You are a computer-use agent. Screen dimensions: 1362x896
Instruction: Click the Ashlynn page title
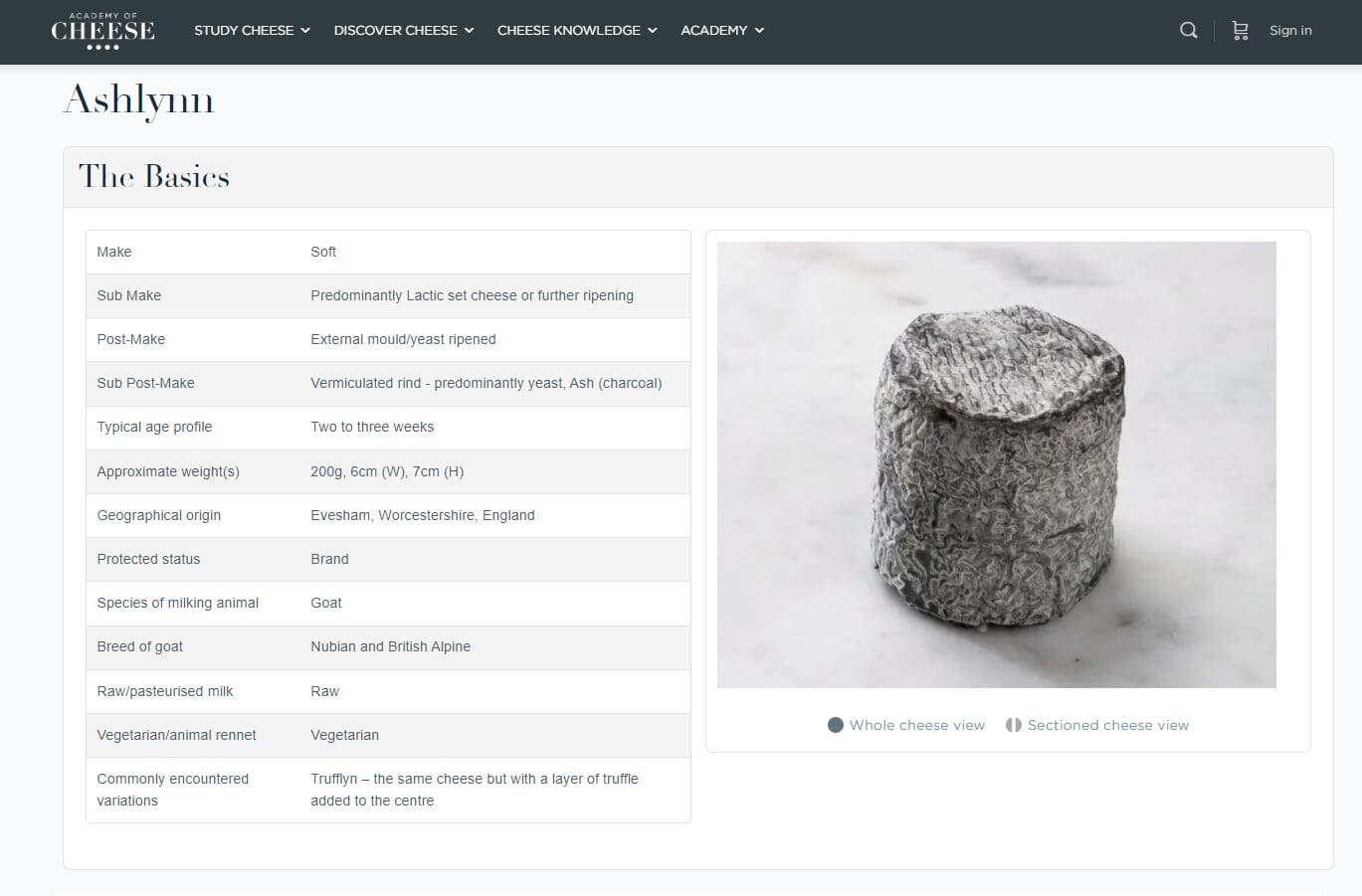pos(138,99)
